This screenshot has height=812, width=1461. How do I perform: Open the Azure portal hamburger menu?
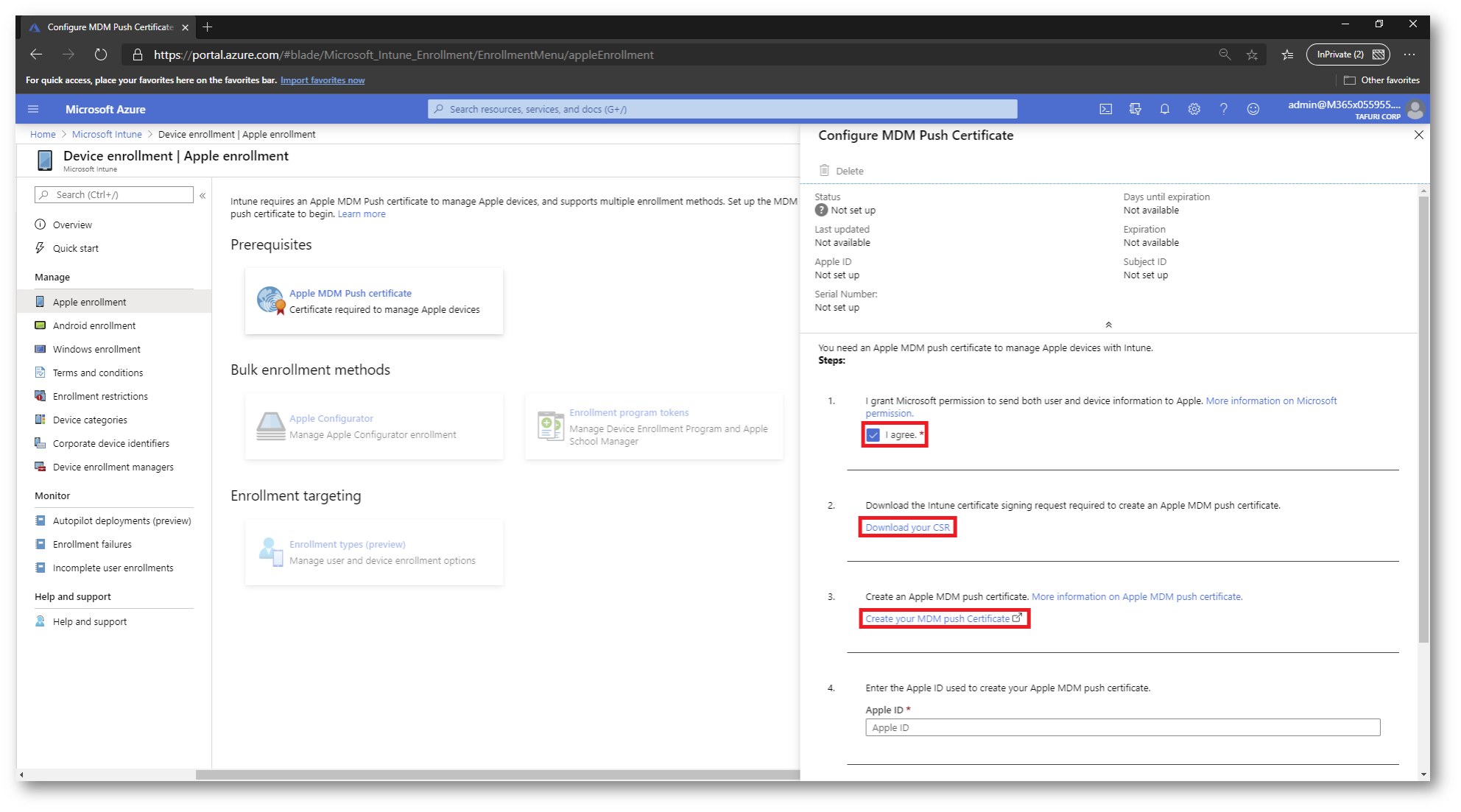point(33,109)
